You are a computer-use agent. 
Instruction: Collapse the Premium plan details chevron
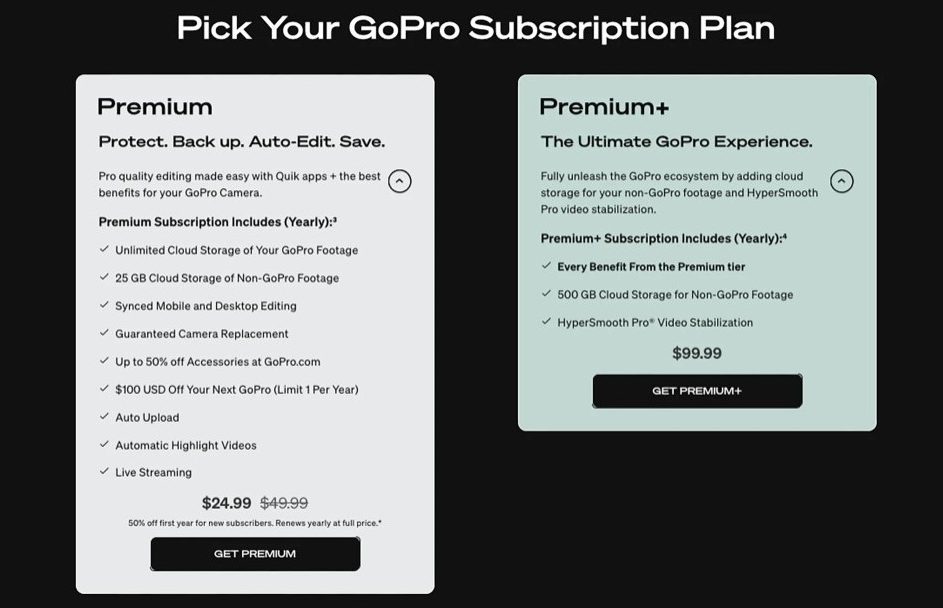coord(399,182)
